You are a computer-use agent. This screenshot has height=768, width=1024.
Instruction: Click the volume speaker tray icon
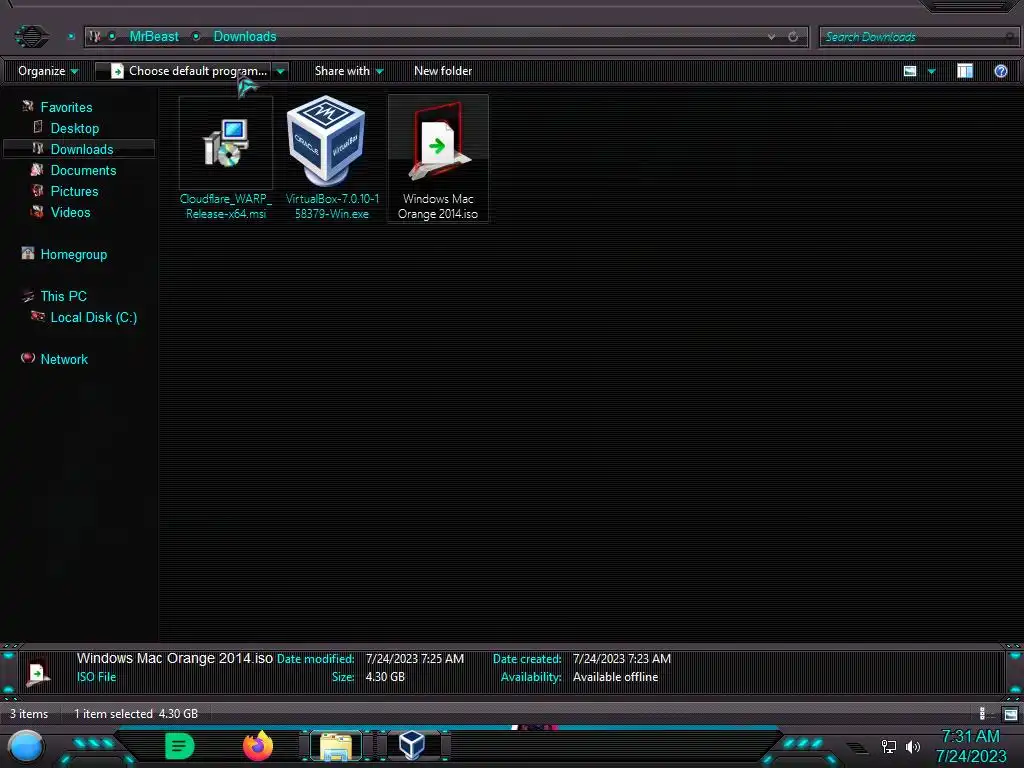tap(912, 746)
